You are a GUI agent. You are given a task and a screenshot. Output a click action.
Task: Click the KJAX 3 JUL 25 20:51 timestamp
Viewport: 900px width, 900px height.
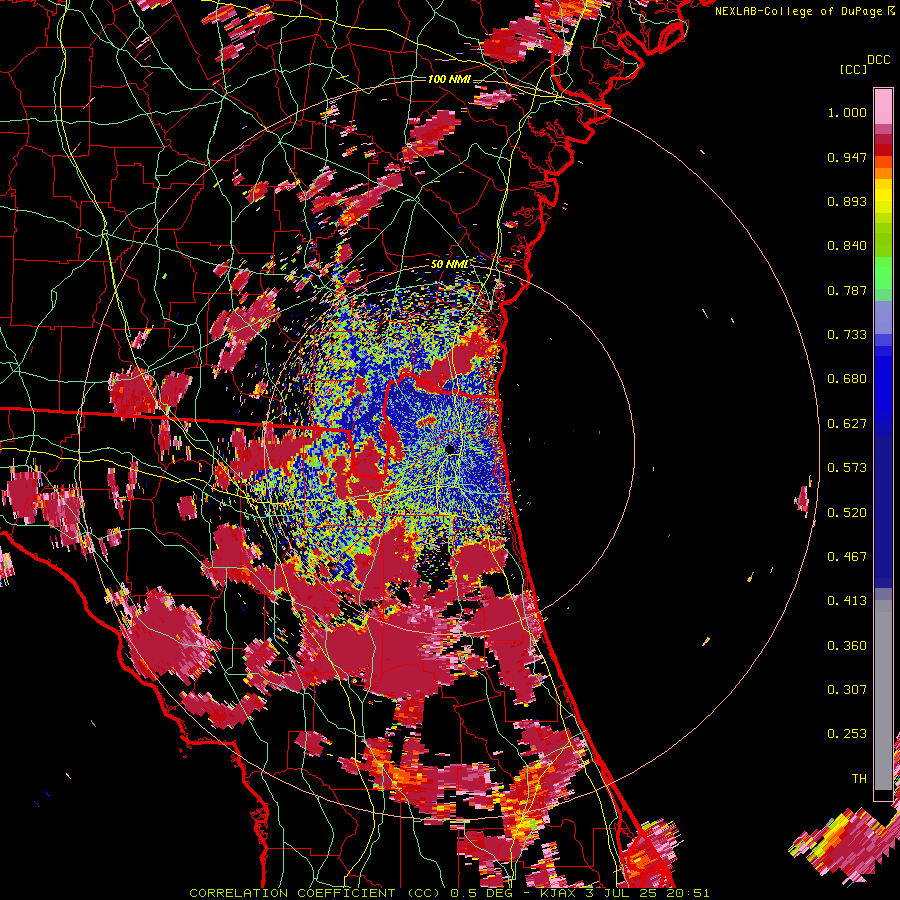pyautogui.click(x=624, y=893)
